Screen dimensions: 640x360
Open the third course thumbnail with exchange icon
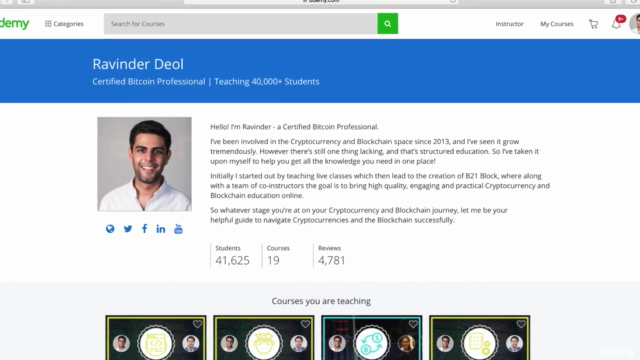[x=371, y=338]
